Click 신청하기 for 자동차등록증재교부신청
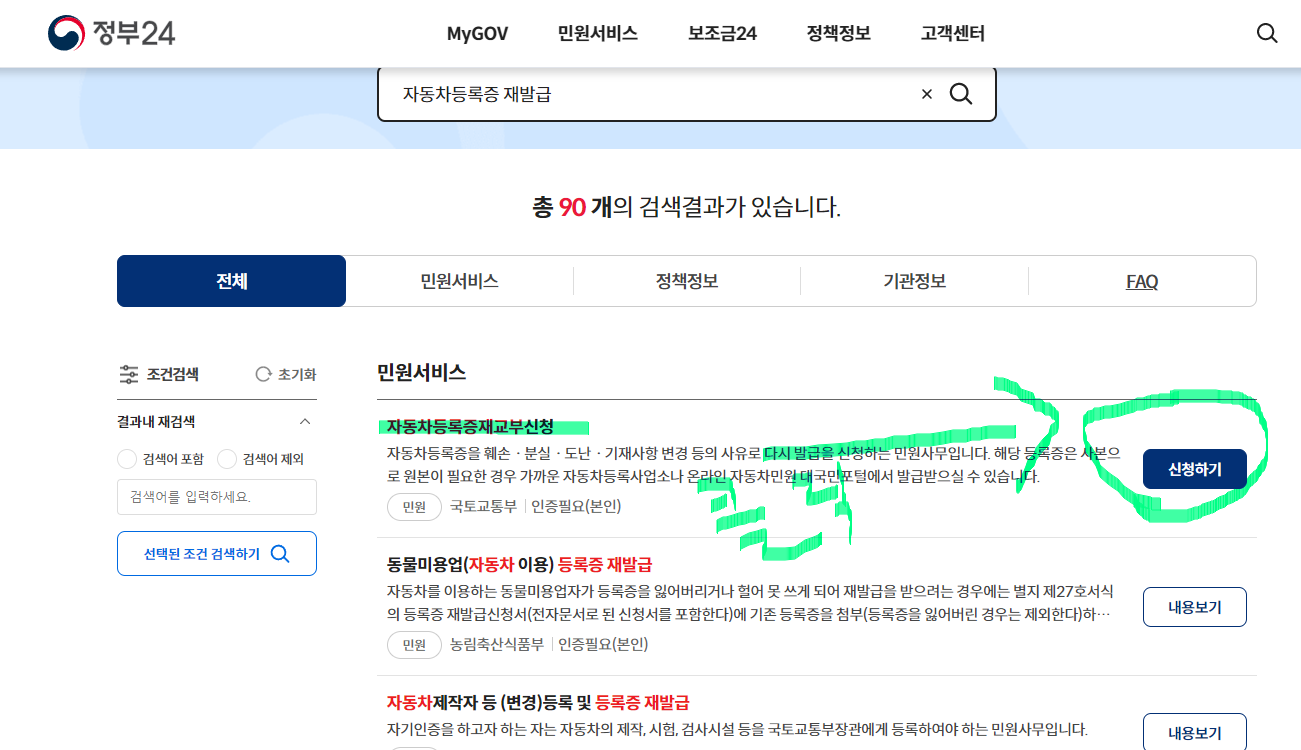Viewport: 1301px width, 750px height. coord(1195,469)
